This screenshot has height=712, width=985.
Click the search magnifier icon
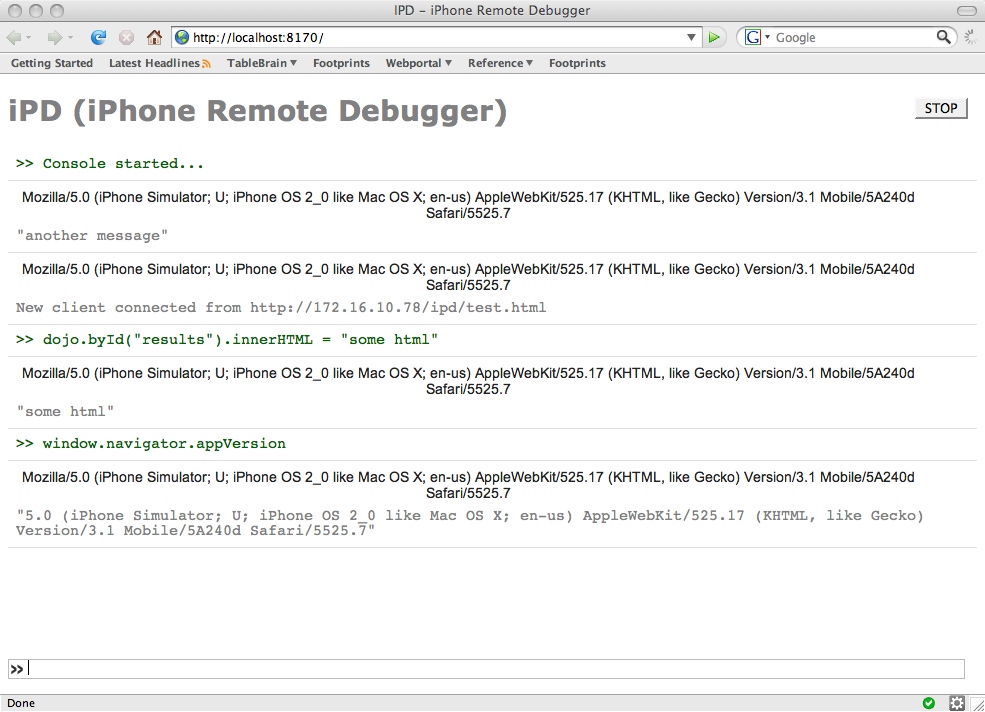(943, 37)
